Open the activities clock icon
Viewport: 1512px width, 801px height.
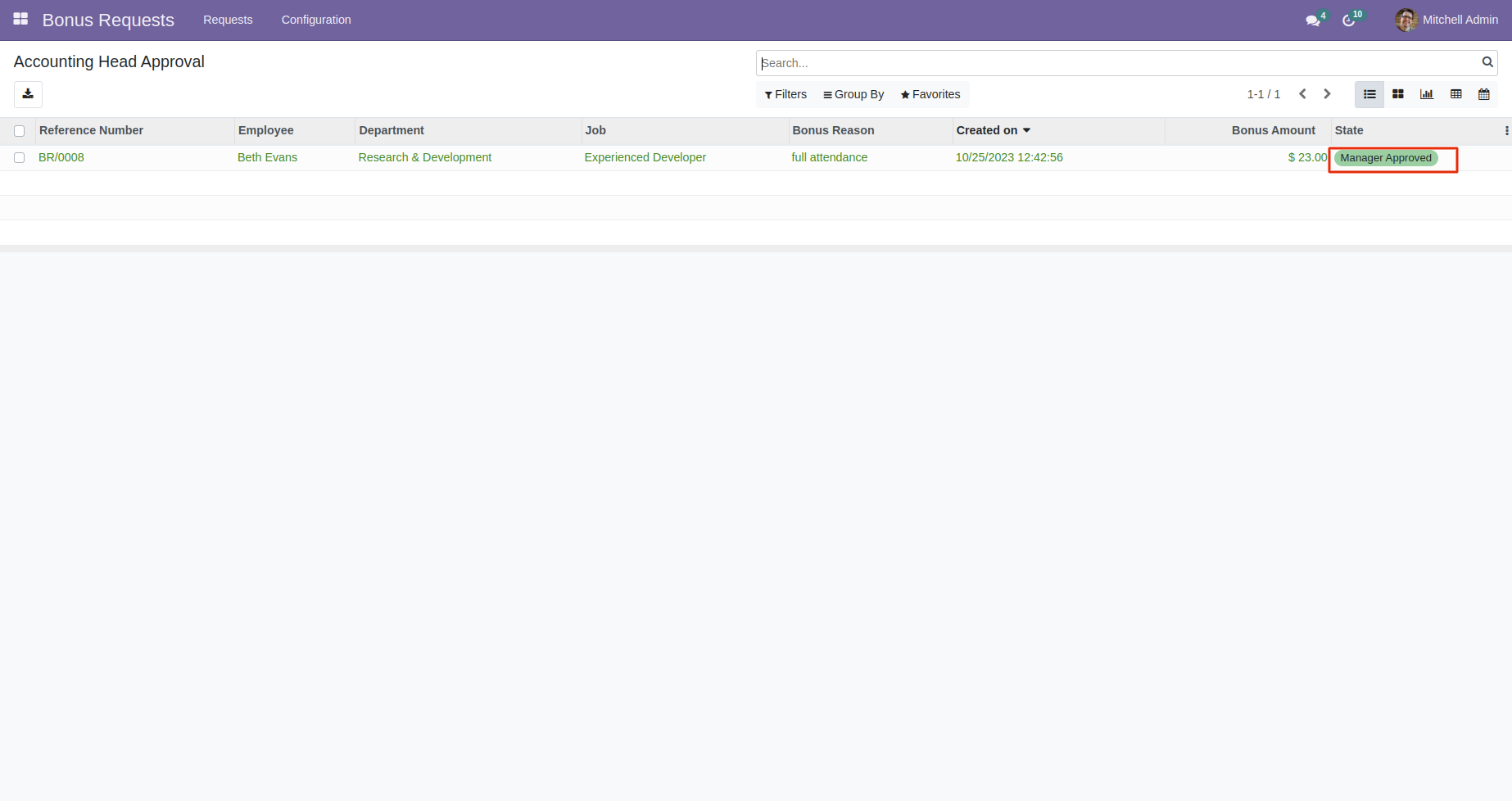tap(1349, 20)
